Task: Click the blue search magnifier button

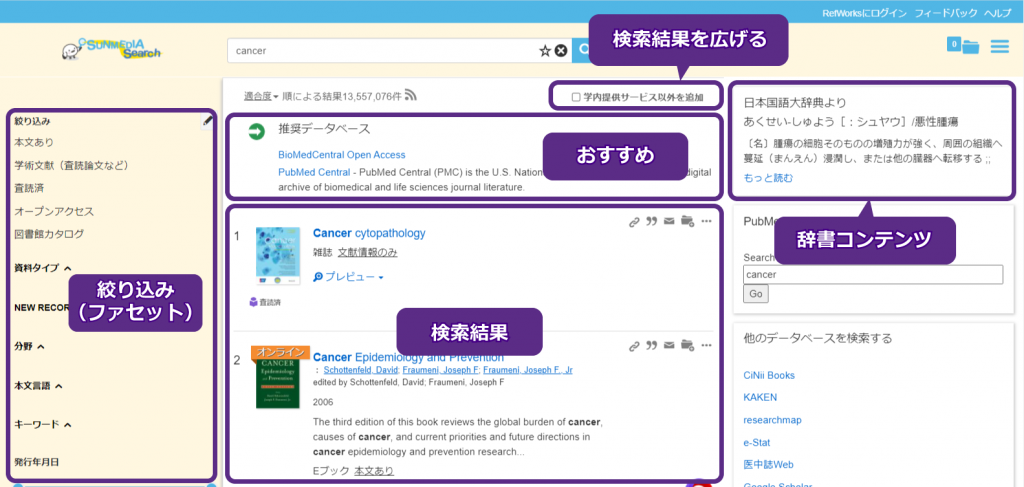Action: 580,51
